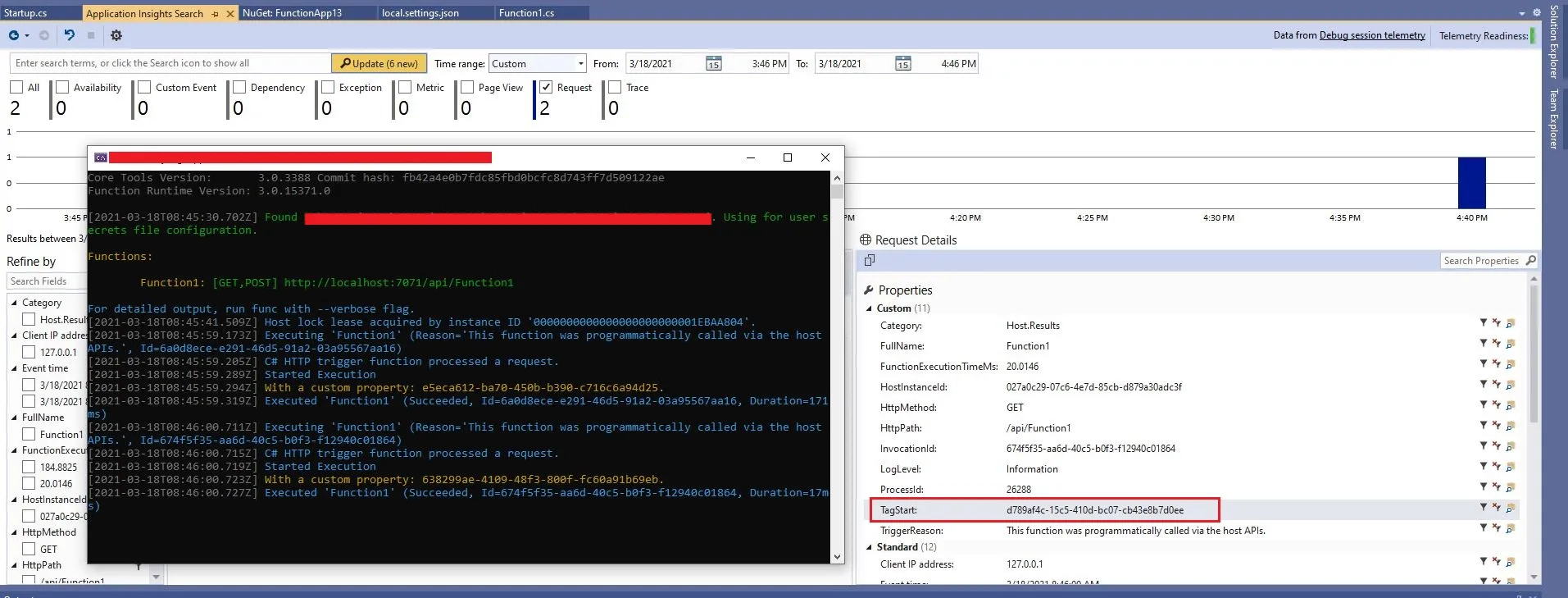
Task: Open the From date calendar picker
Action: click(714, 64)
